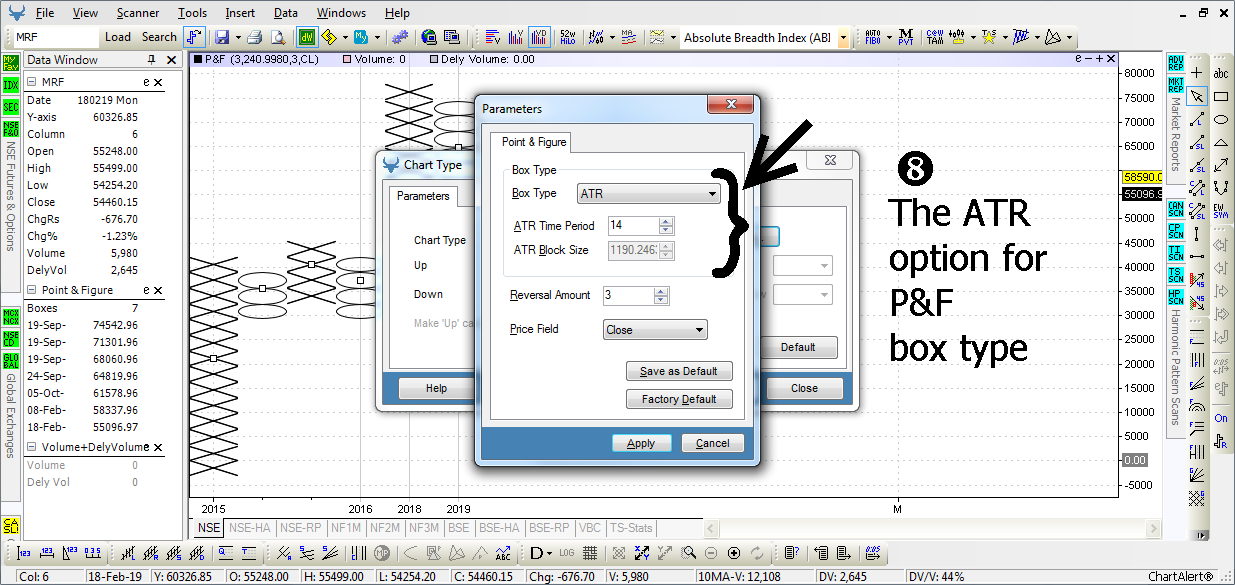Select the Point & Figure tab in Parameters

click(x=534, y=142)
